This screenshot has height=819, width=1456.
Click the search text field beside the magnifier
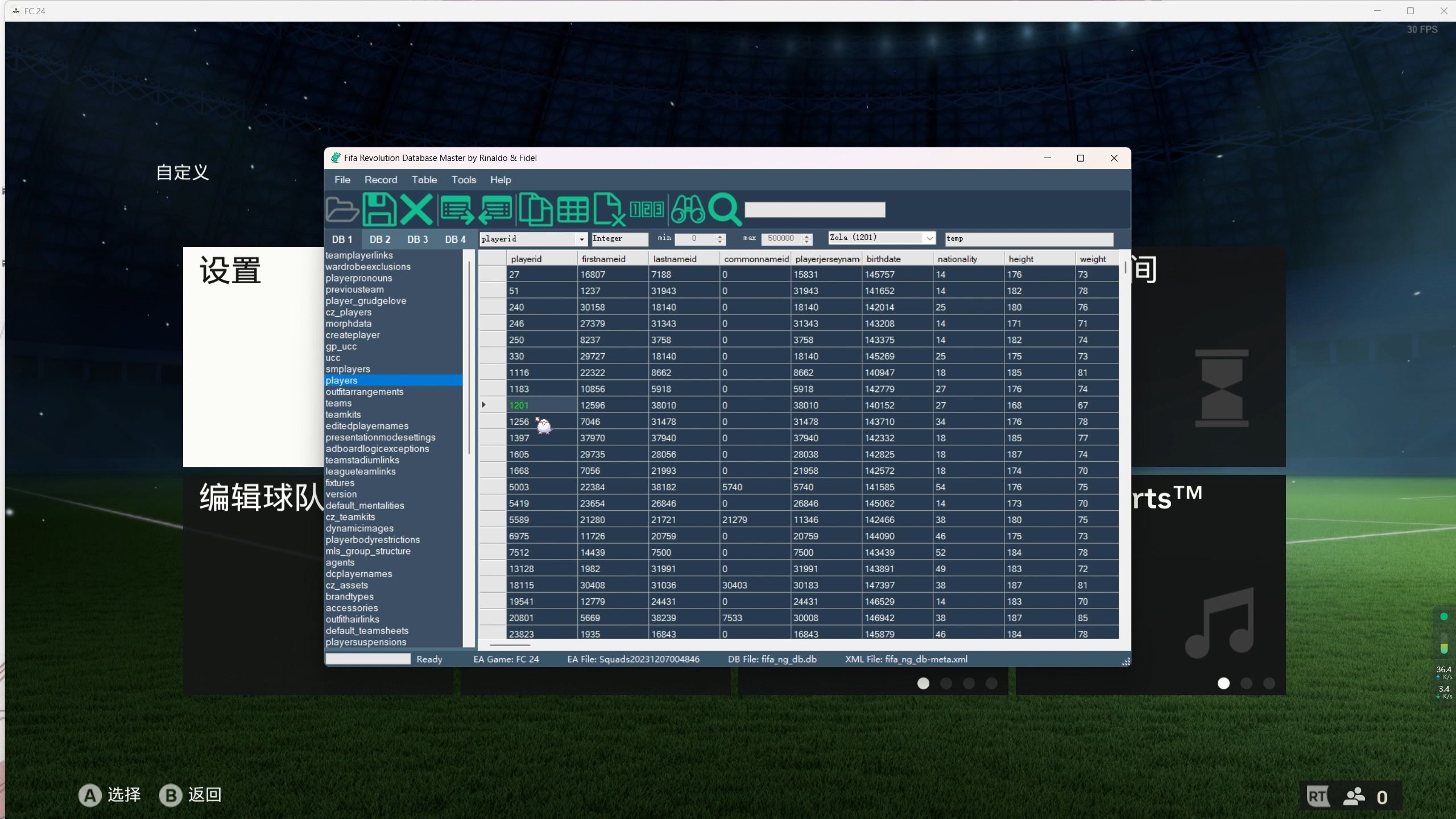click(x=814, y=210)
